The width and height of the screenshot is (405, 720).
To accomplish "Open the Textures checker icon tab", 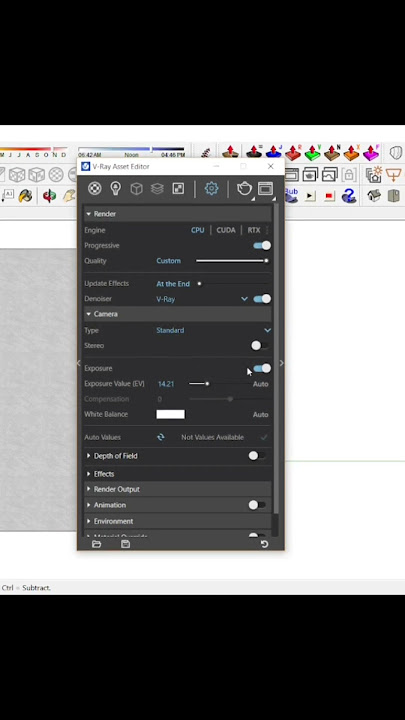I will point(178,188).
